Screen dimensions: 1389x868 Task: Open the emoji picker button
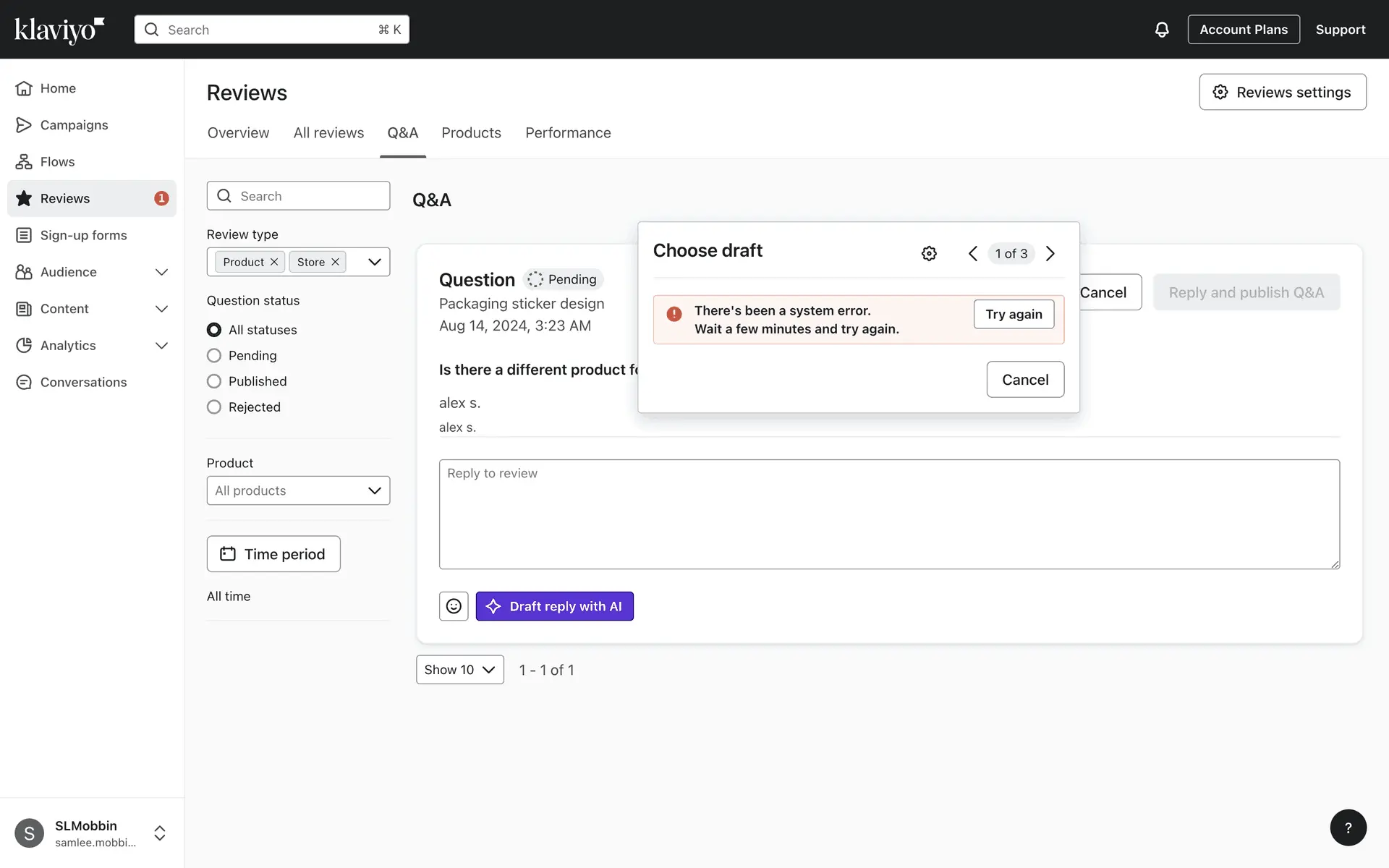(x=454, y=606)
